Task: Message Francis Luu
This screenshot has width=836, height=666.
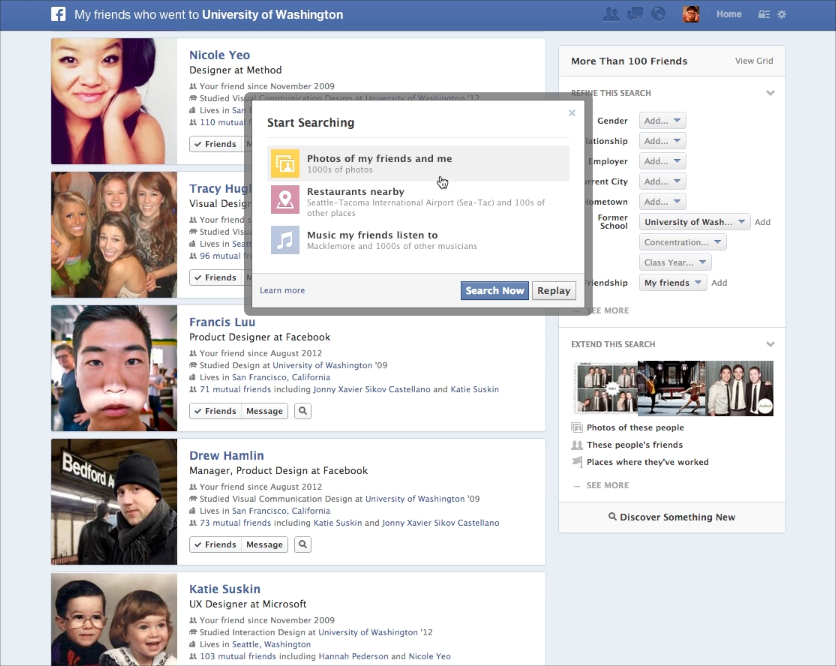Action: tap(264, 411)
